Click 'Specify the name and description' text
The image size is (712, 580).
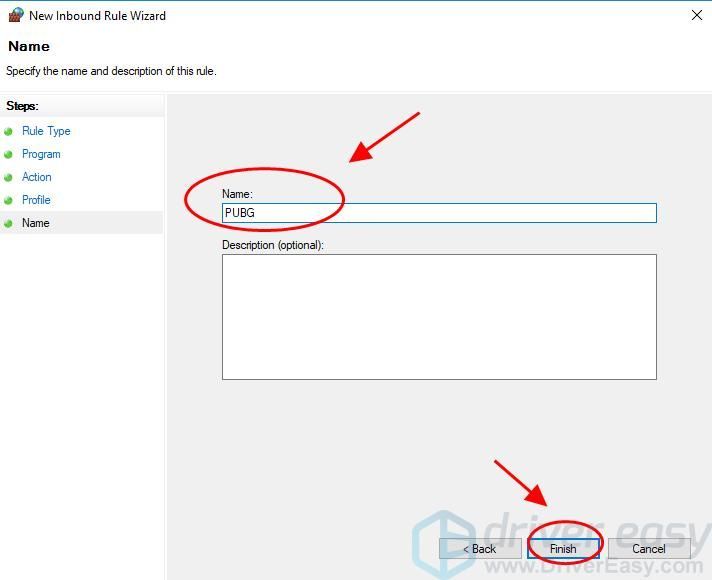pyautogui.click(x=111, y=71)
